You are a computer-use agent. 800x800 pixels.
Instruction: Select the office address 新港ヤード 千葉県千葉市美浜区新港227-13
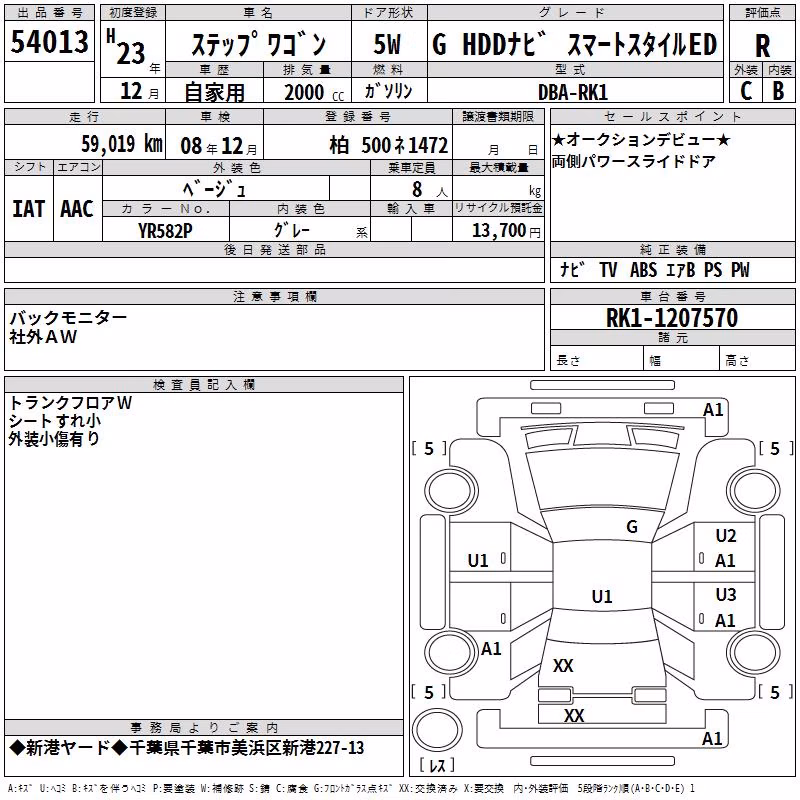(187, 748)
